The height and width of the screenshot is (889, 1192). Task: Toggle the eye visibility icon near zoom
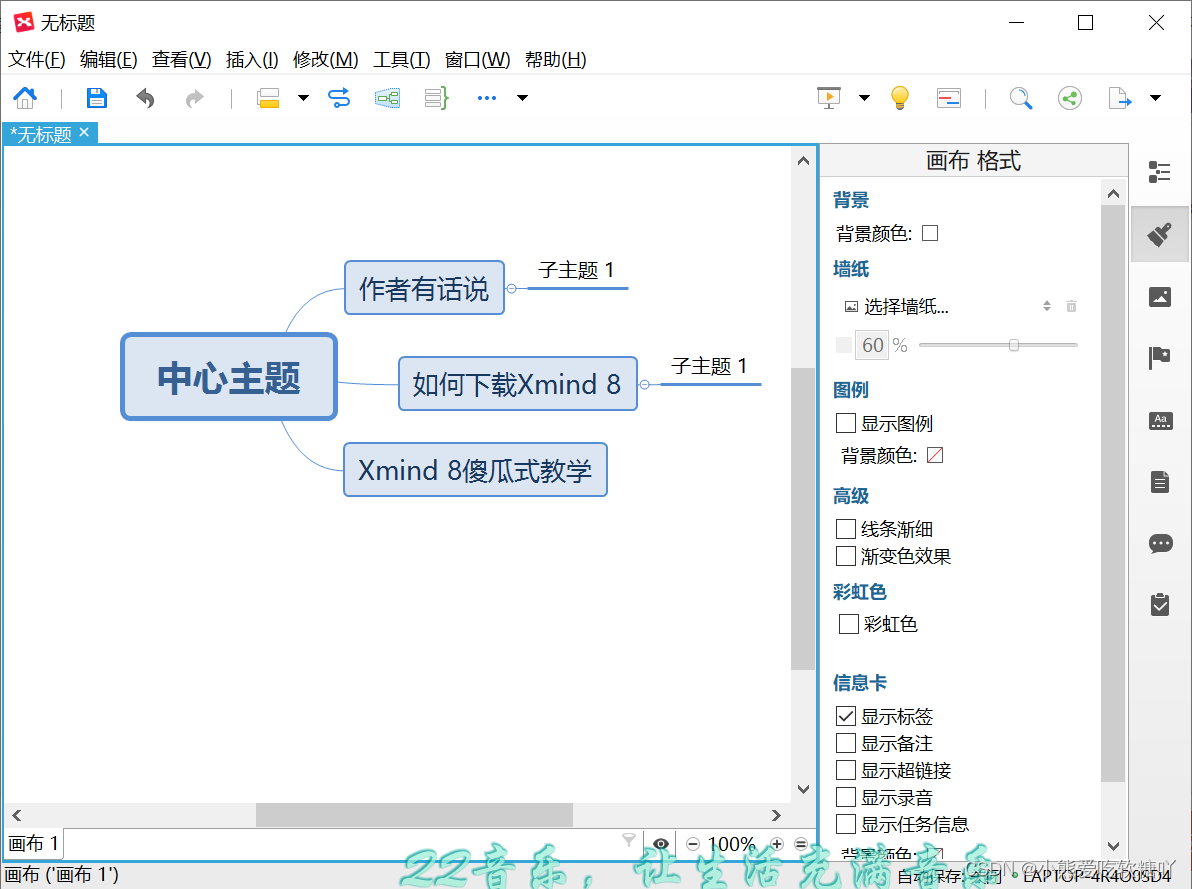tap(661, 843)
